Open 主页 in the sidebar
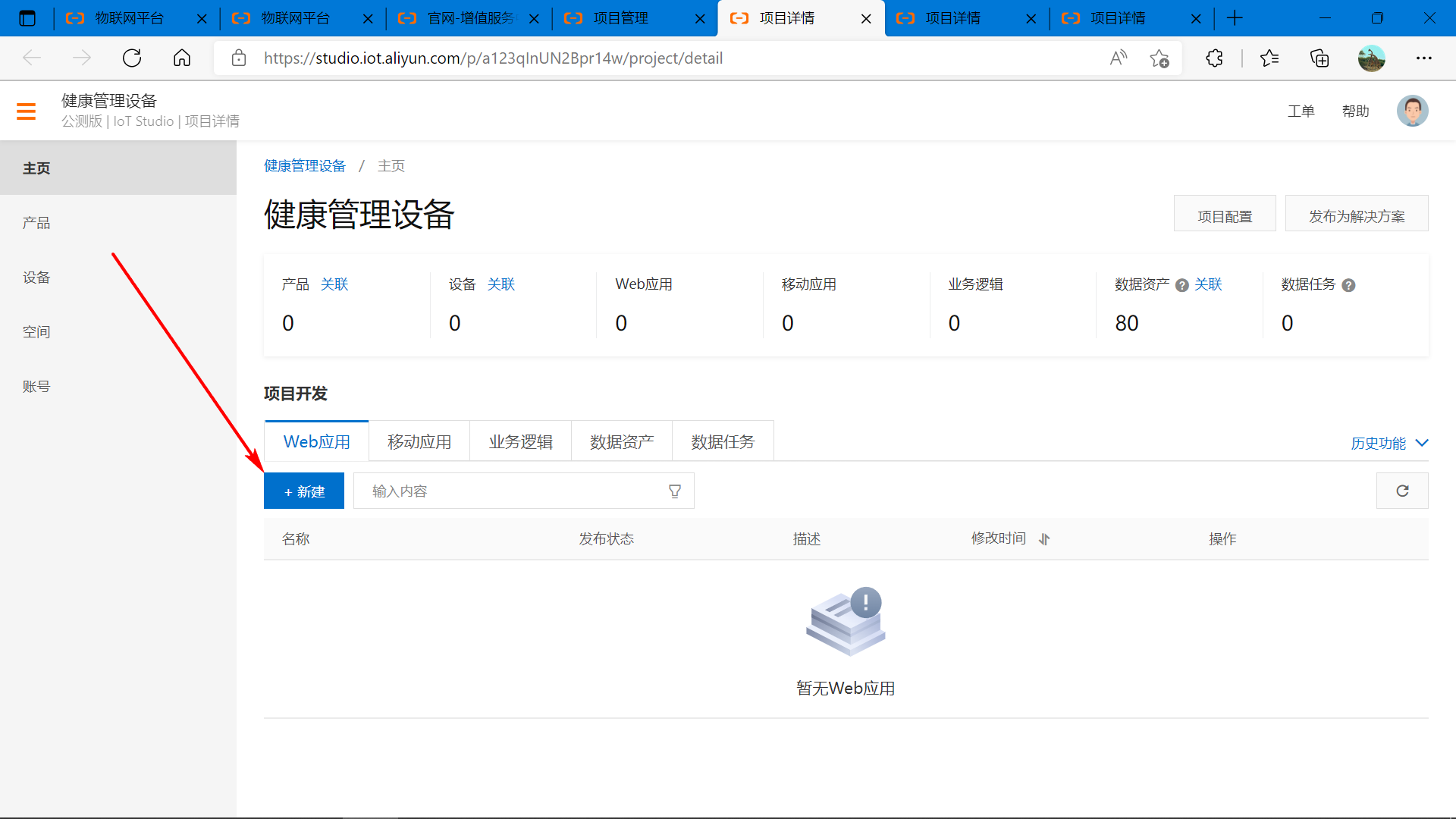The width and height of the screenshot is (1456, 819). pos(118,168)
